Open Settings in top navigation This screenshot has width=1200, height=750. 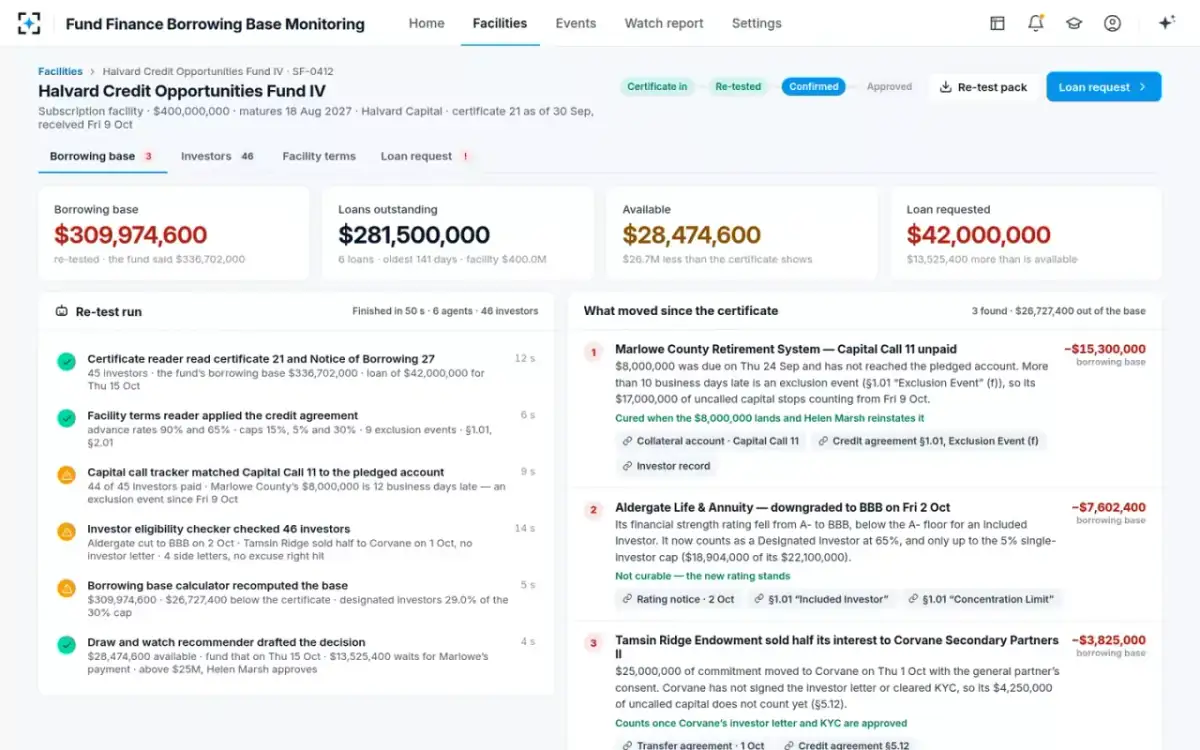click(757, 23)
